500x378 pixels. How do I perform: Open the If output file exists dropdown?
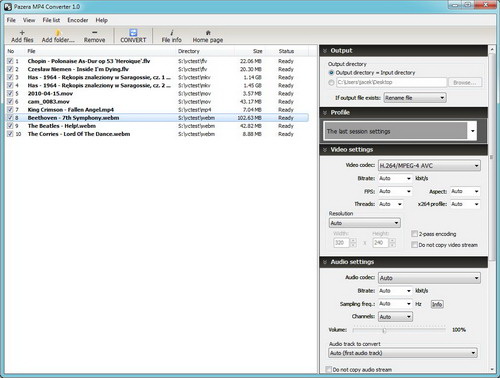(x=415, y=98)
